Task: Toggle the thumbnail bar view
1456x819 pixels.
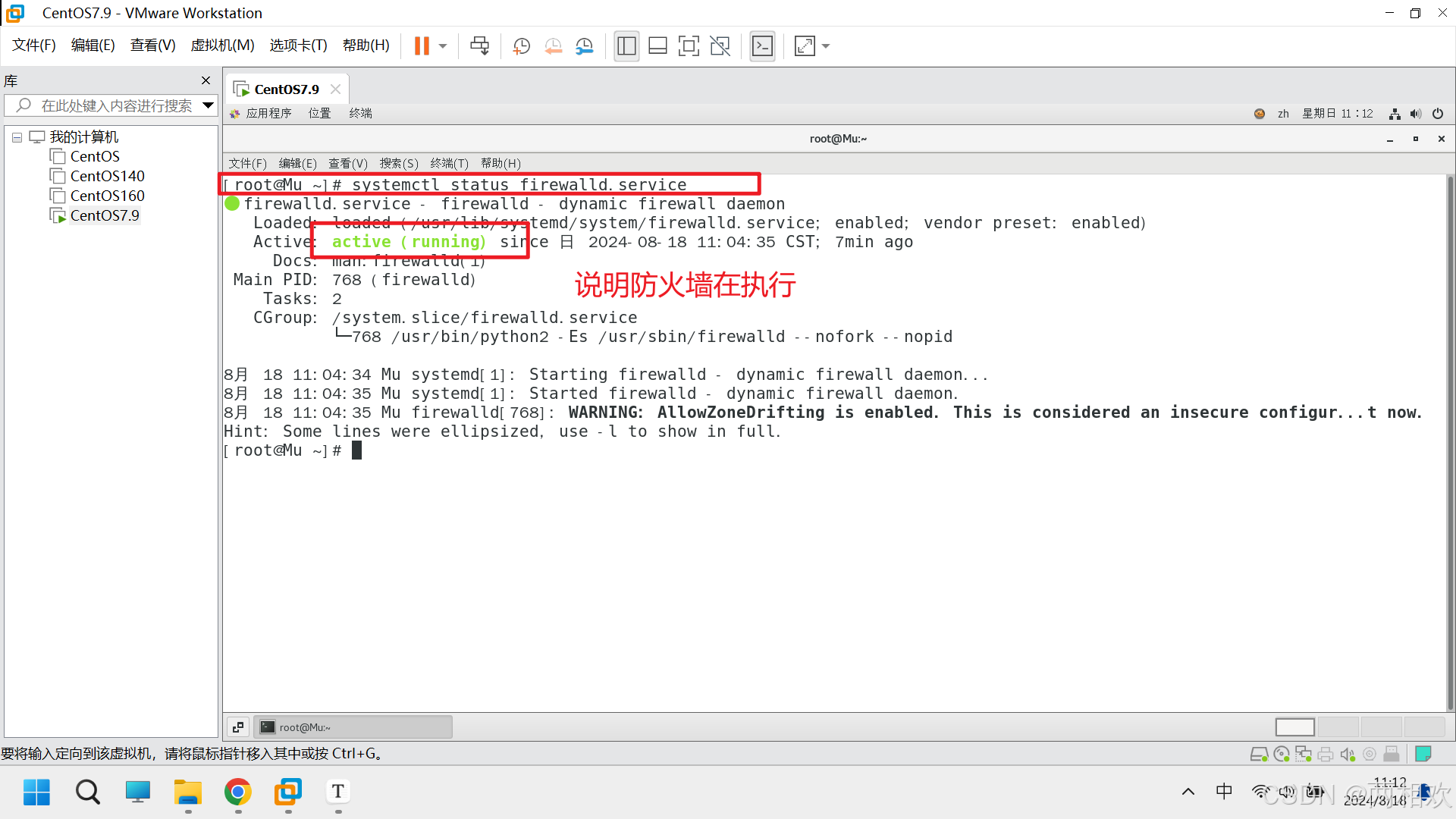Action: click(657, 46)
